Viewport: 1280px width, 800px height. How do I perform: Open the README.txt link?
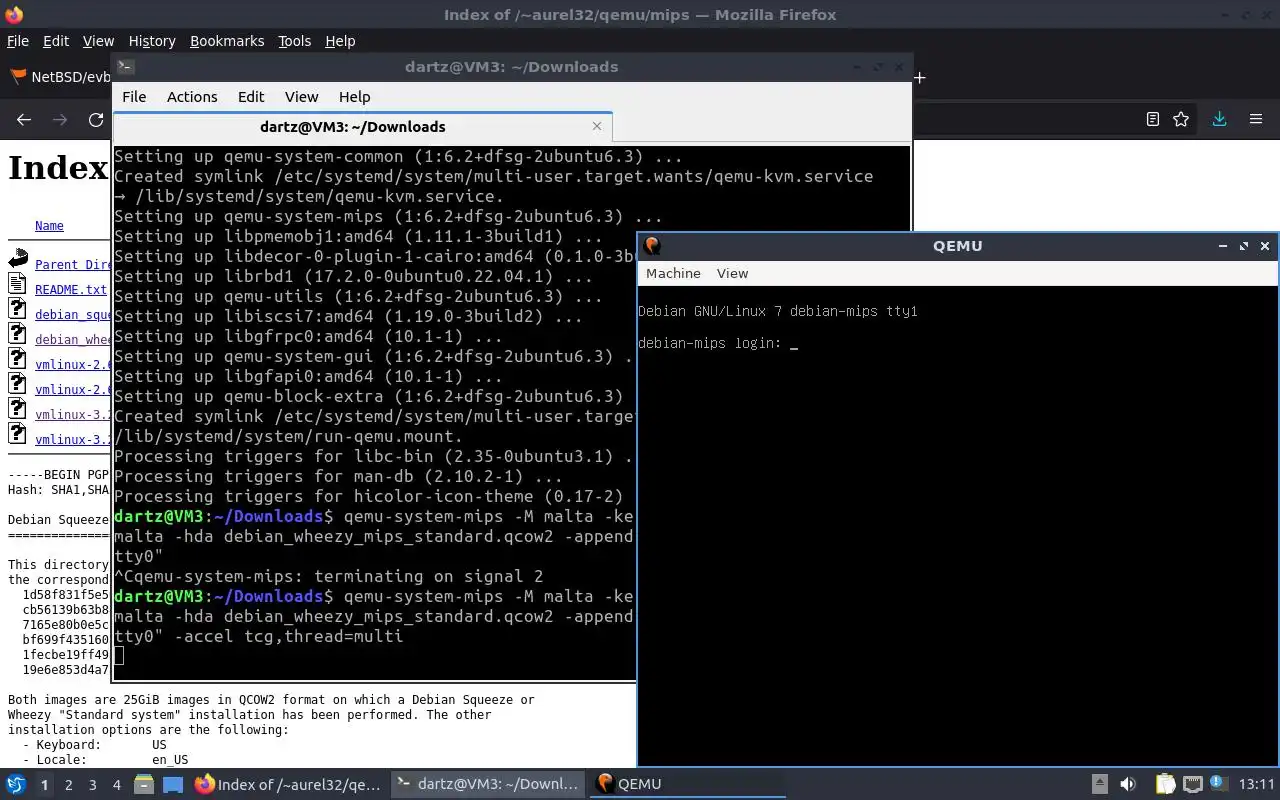70,290
